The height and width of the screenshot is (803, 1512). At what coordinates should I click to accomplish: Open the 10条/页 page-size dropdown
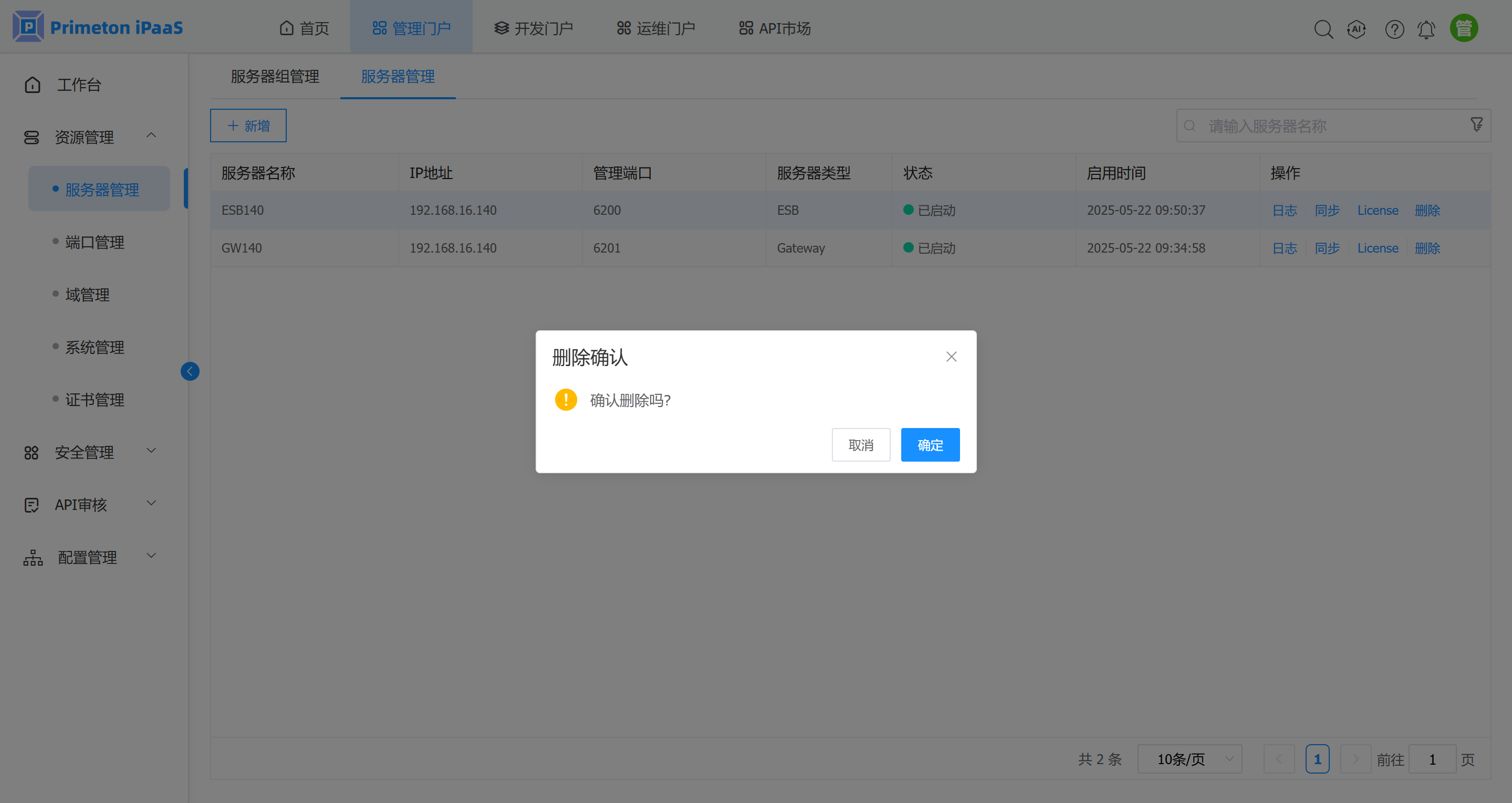coord(1190,758)
